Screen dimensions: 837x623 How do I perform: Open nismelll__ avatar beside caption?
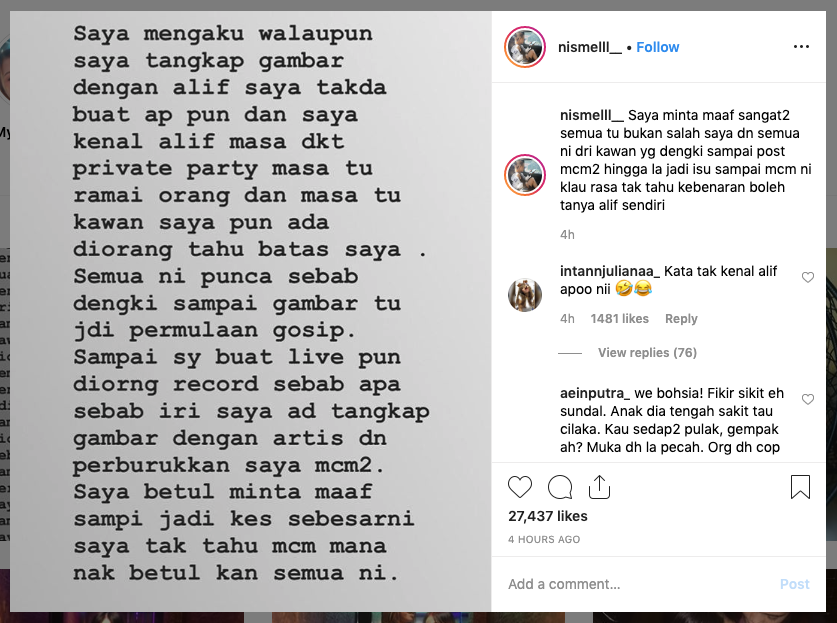525,175
